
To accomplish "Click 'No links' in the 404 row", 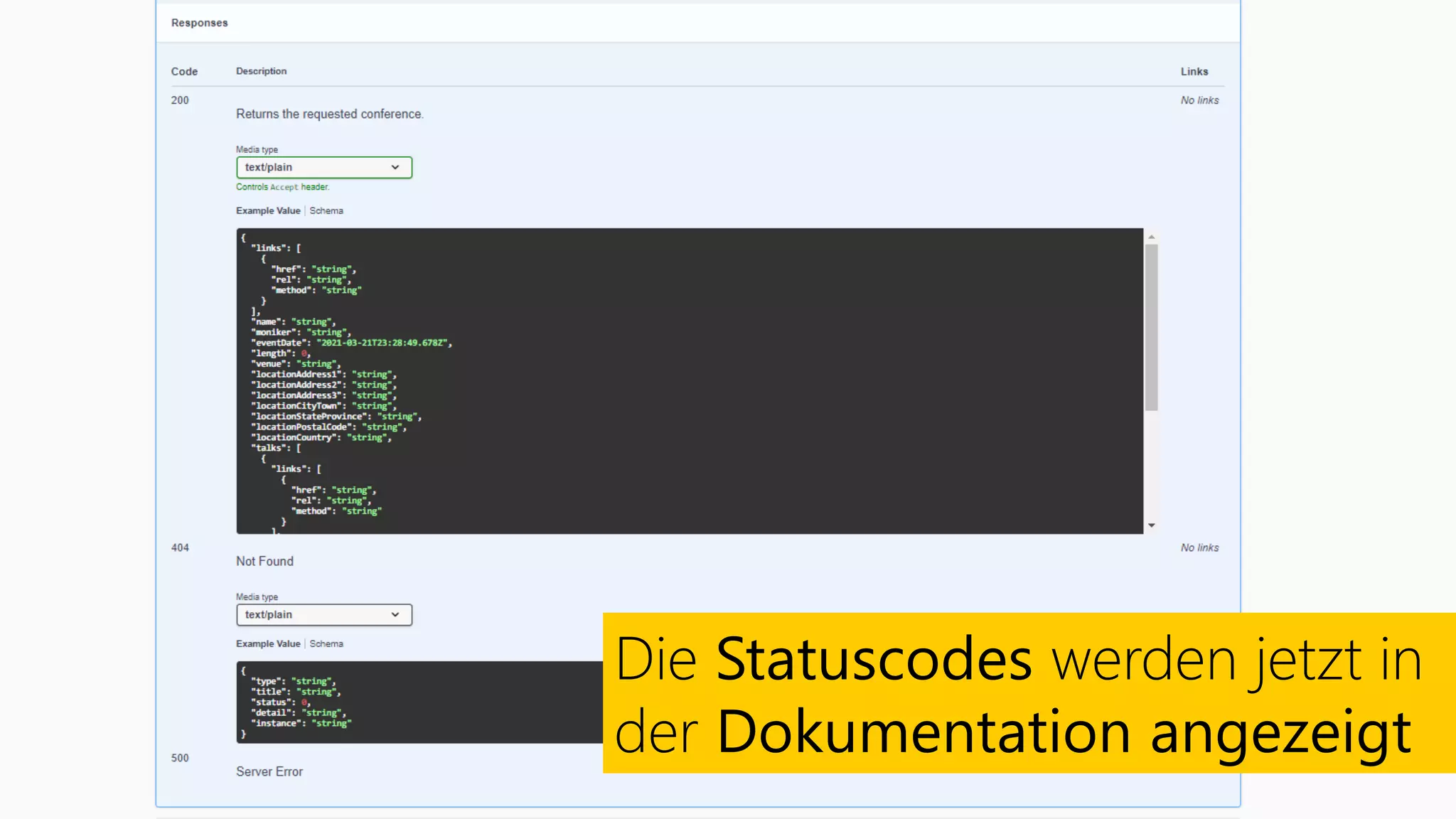I will [x=1199, y=547].
